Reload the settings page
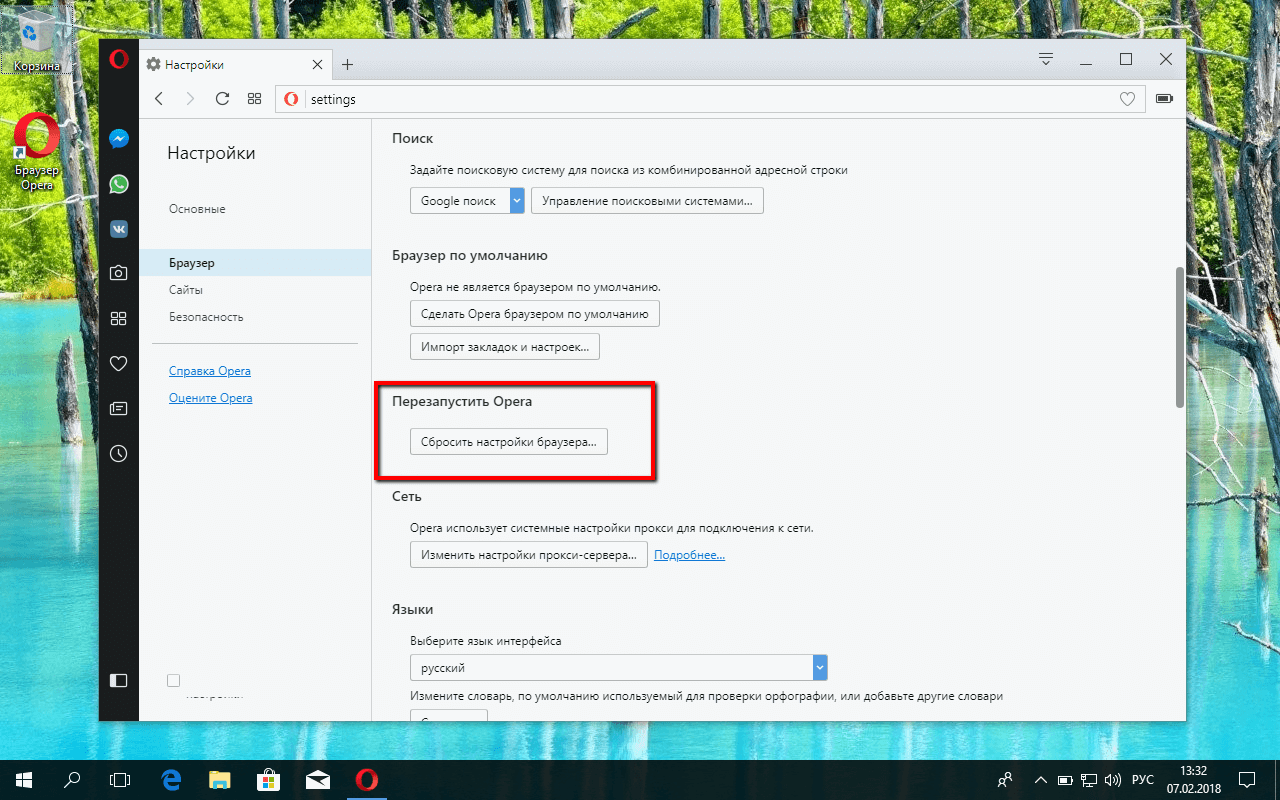1280x800 pixels. pyautogui.click(x=223, y=99)
